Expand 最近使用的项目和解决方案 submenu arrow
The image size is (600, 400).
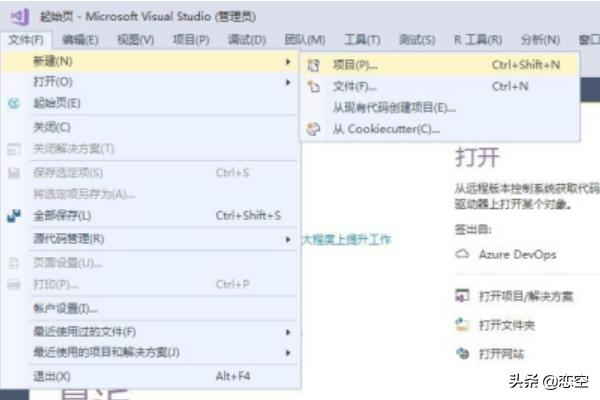point(288,353)
